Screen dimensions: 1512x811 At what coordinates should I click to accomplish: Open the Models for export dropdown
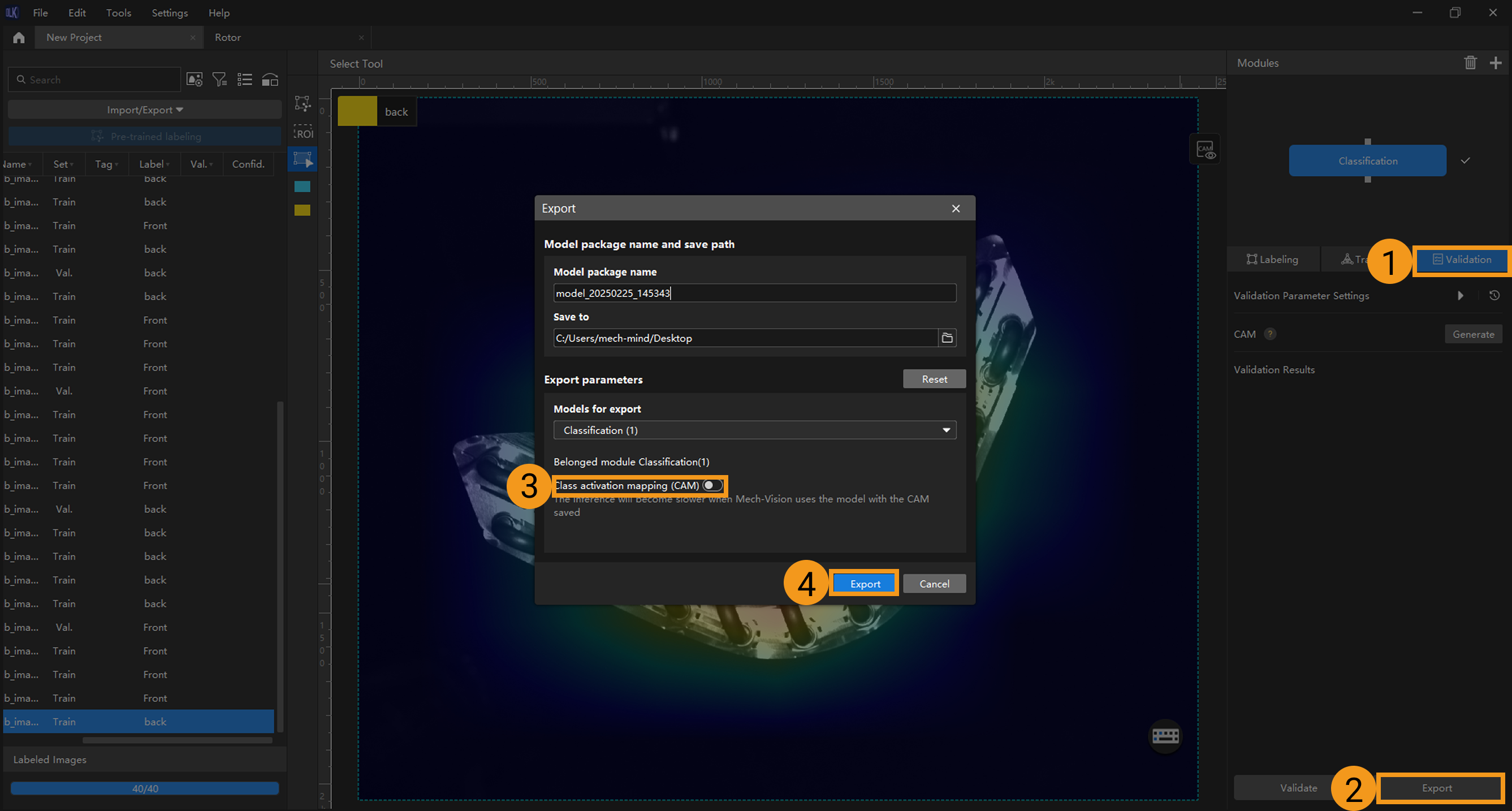click(x=754, y=430)
